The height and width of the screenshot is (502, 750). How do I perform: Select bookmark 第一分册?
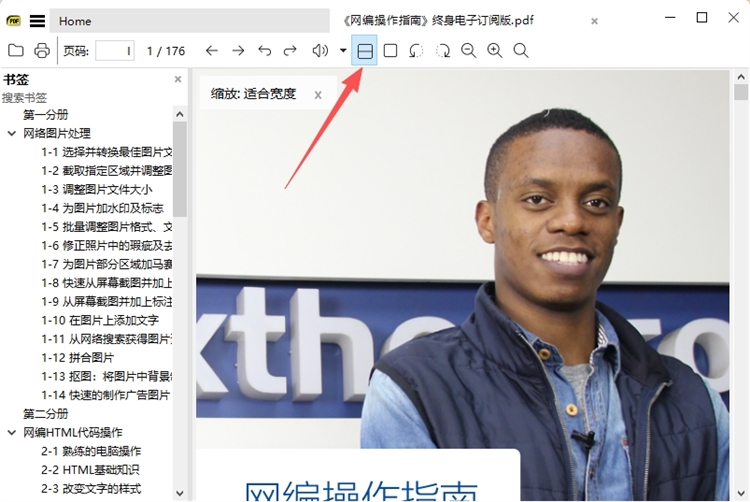46,115
